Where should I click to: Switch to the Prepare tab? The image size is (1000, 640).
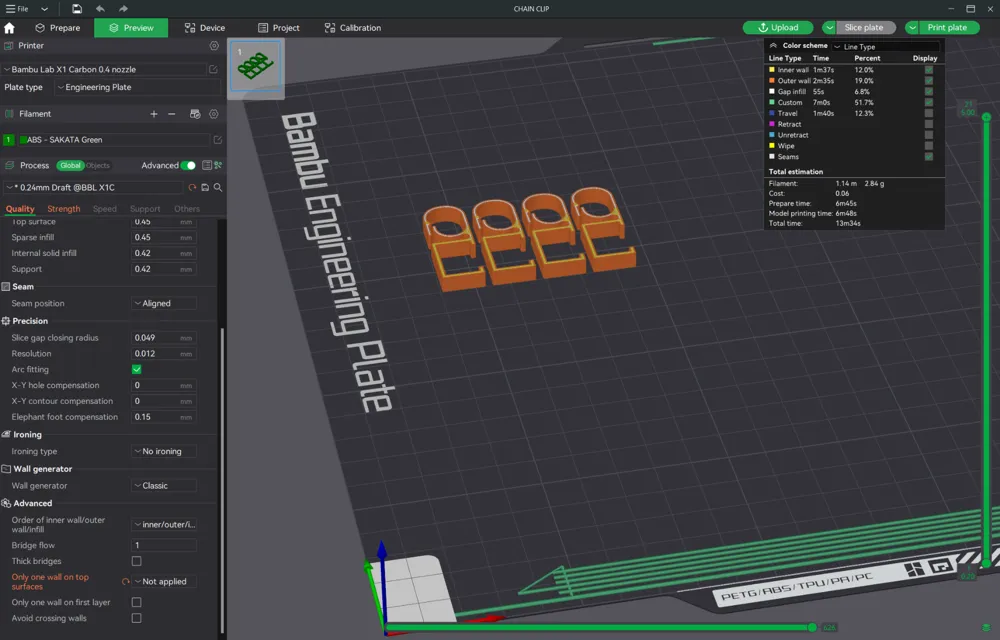(57, 28)
